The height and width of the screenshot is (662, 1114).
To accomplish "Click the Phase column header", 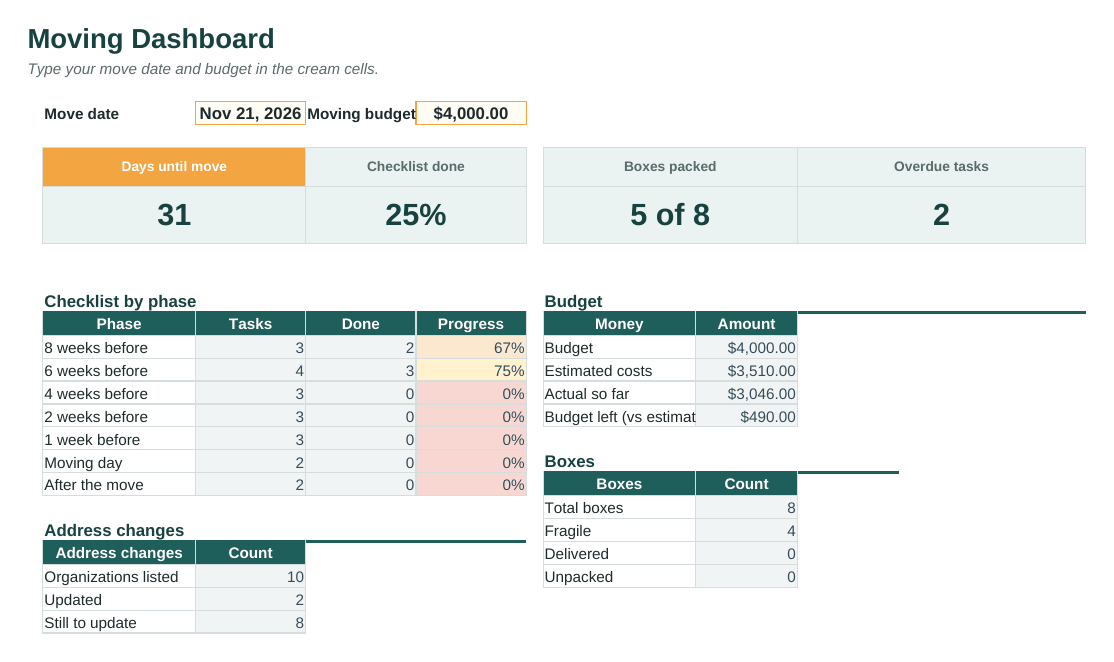I will pos(119,324).
